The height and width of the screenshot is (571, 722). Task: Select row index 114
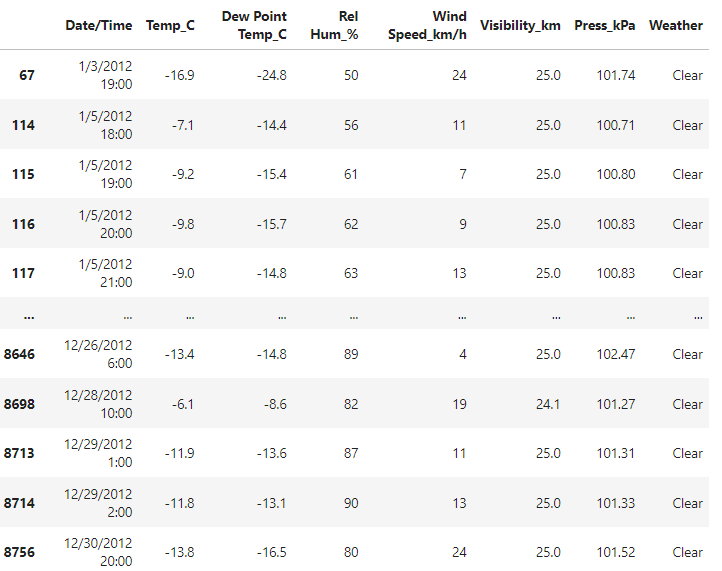click(23, 125)
